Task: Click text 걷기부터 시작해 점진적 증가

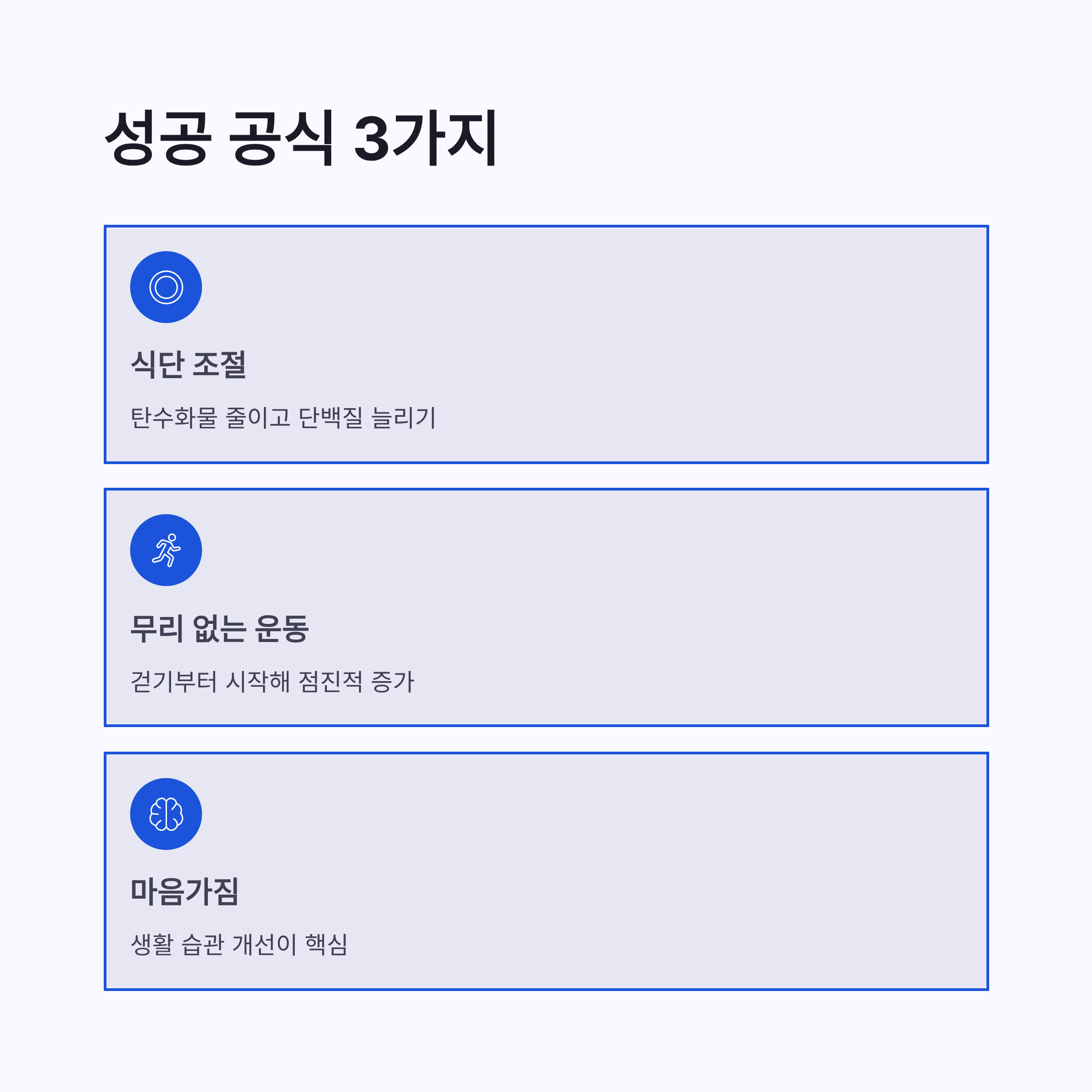Action: coord(272,681)
